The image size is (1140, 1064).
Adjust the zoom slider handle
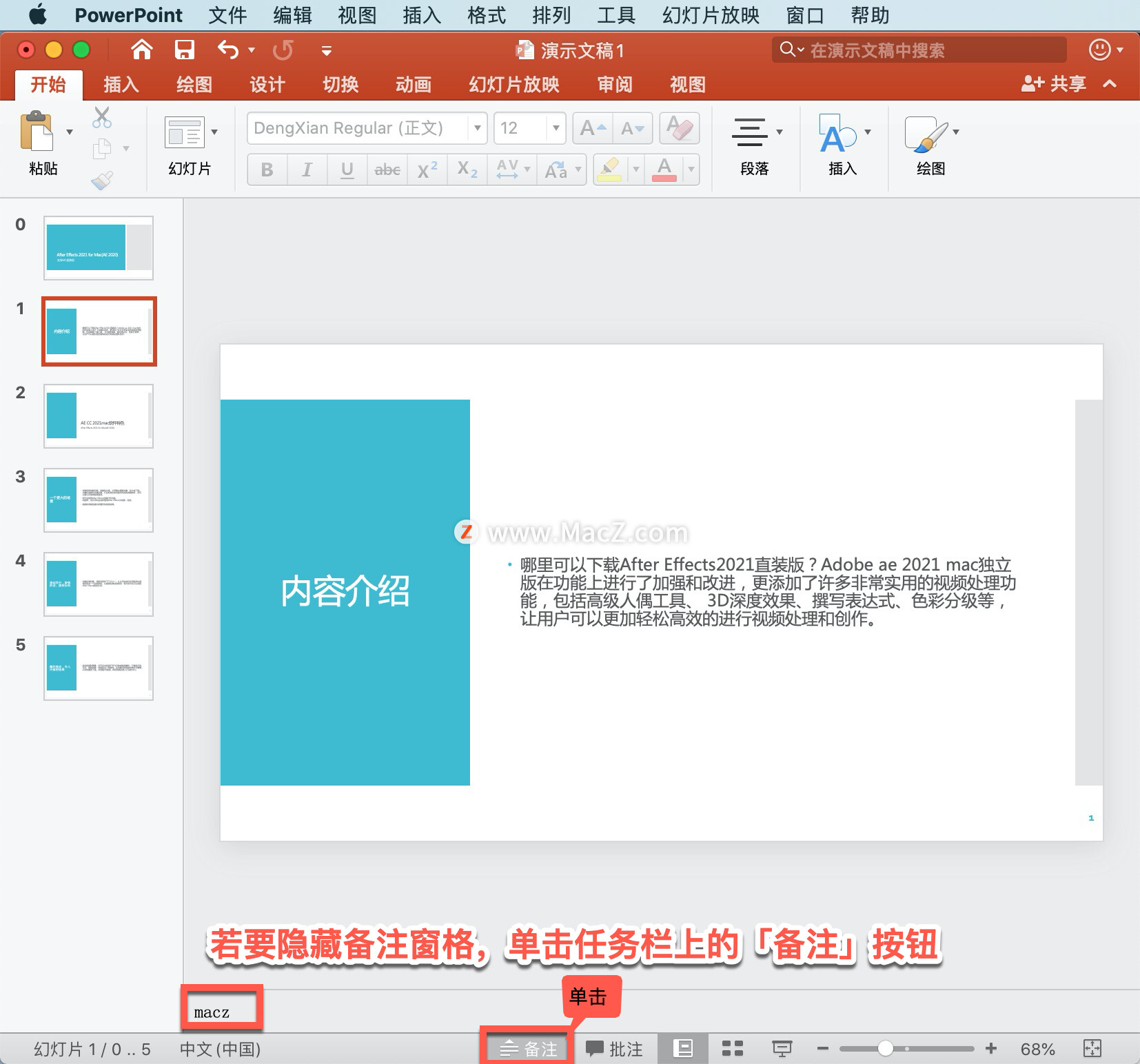coord(886,1048)
